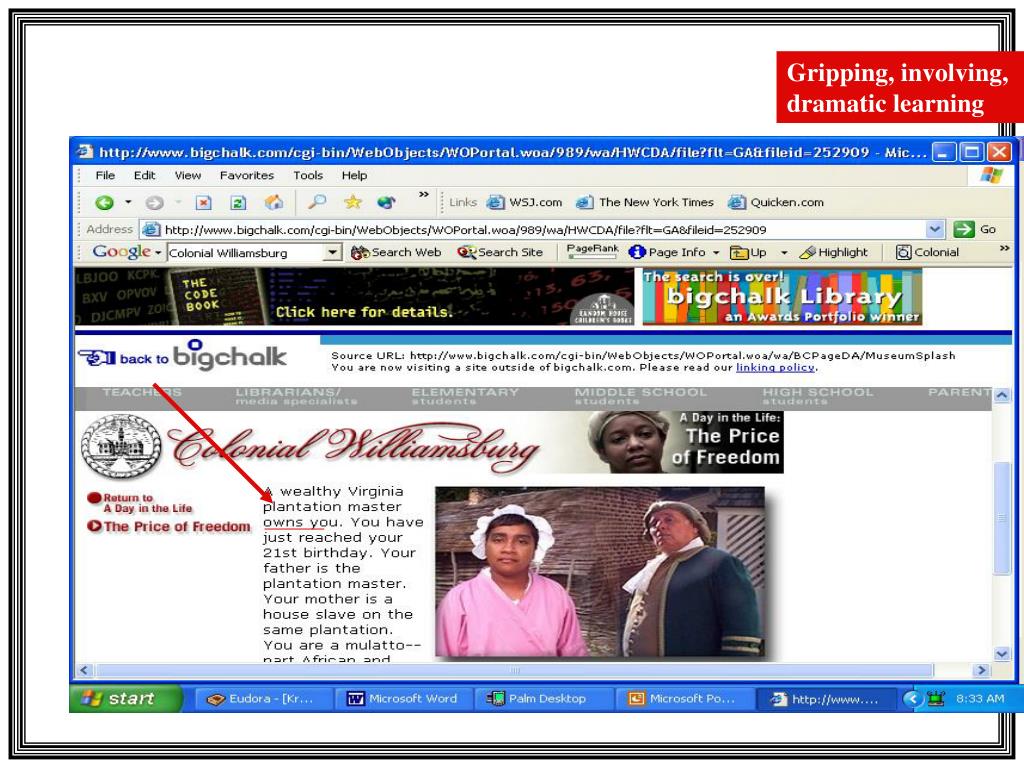Expand the address bar history dropdown
Viewport: 1024px width, 768px height.
pyautogui.click(x=935, y=229)
